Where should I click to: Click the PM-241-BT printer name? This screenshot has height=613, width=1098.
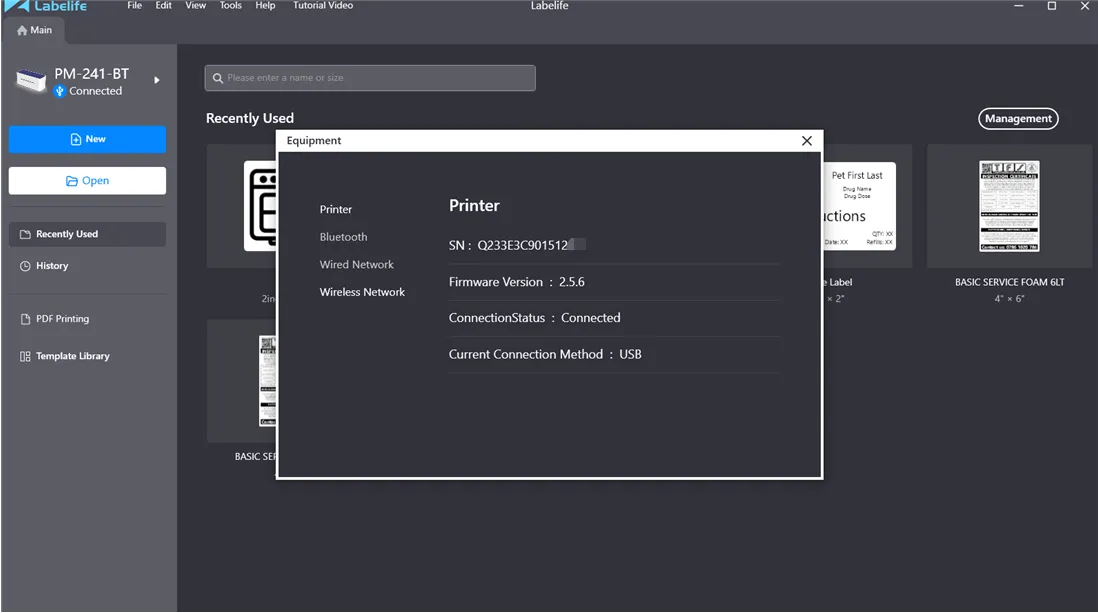tap(92, 74)
